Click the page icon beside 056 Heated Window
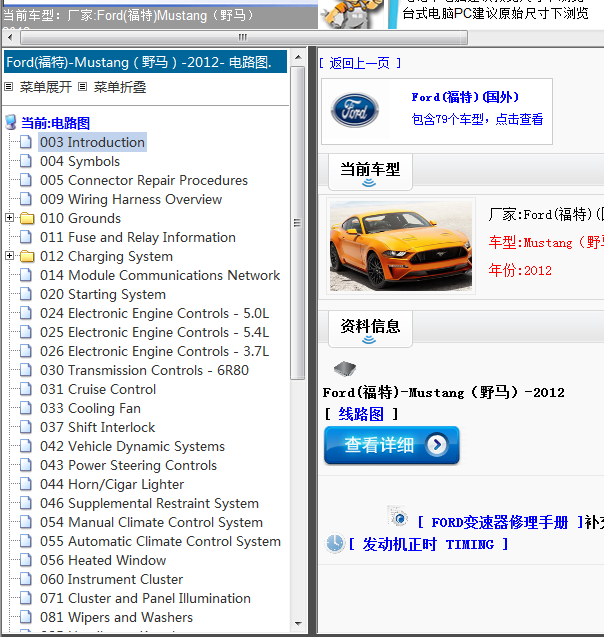604x637 pixels. point(26,560)
